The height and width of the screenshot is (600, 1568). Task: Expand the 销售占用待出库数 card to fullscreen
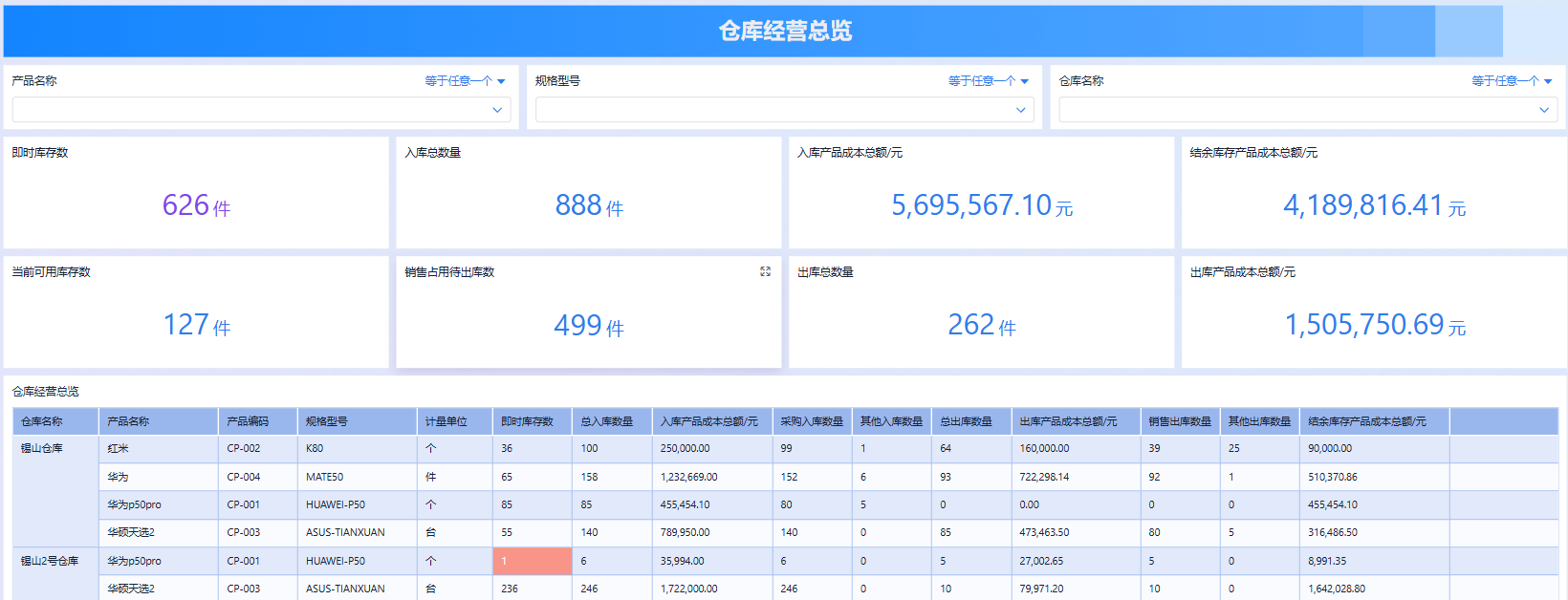765,271
